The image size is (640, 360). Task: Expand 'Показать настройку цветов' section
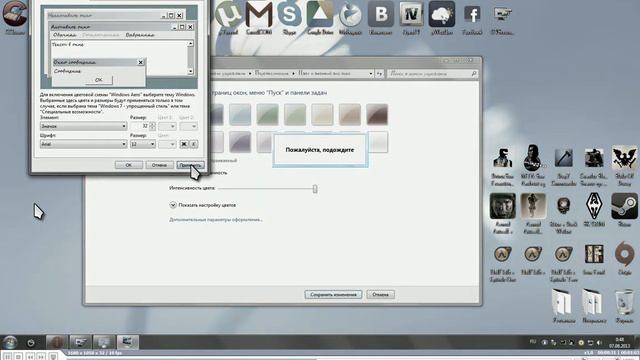[203, 205]
